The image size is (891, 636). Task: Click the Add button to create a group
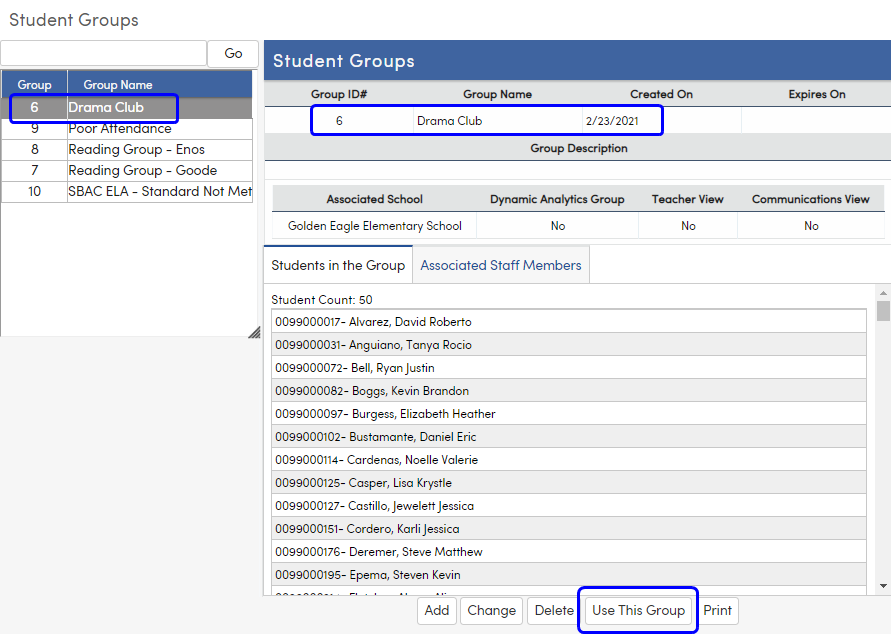[436, 610]
